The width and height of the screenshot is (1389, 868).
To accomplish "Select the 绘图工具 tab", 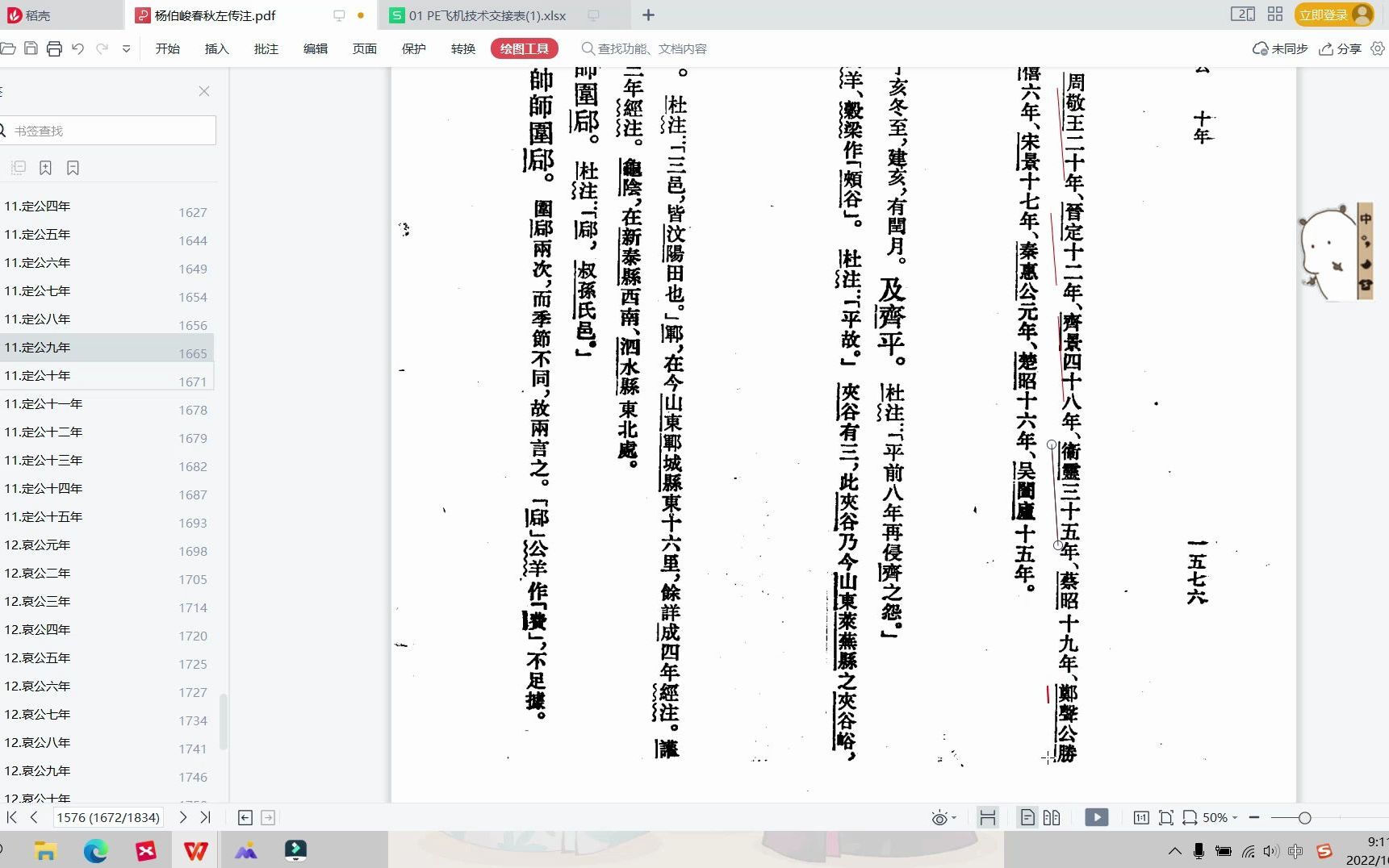I will pos(525,48).
